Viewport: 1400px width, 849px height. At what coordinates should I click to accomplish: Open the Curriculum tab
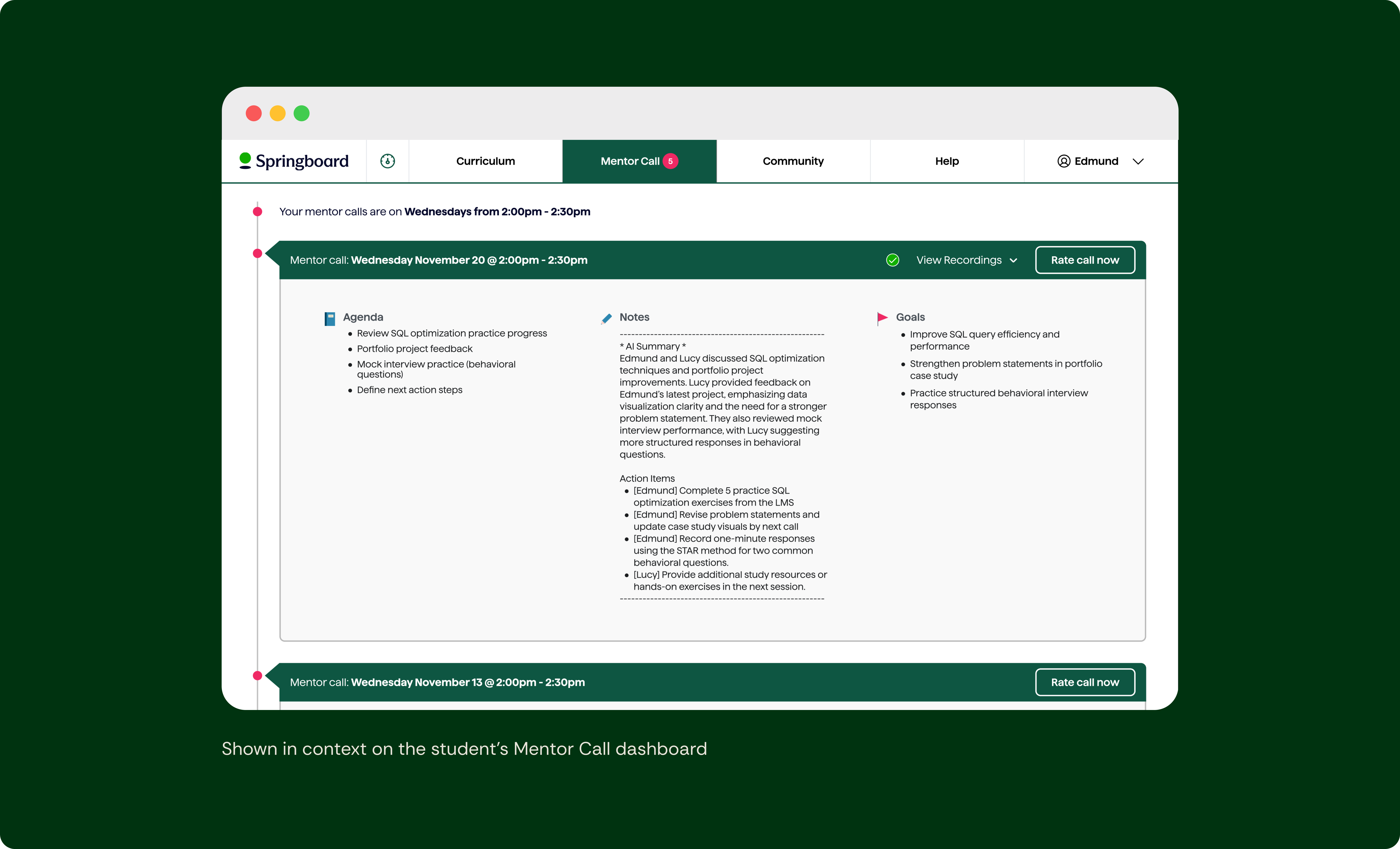pos(486,161)
